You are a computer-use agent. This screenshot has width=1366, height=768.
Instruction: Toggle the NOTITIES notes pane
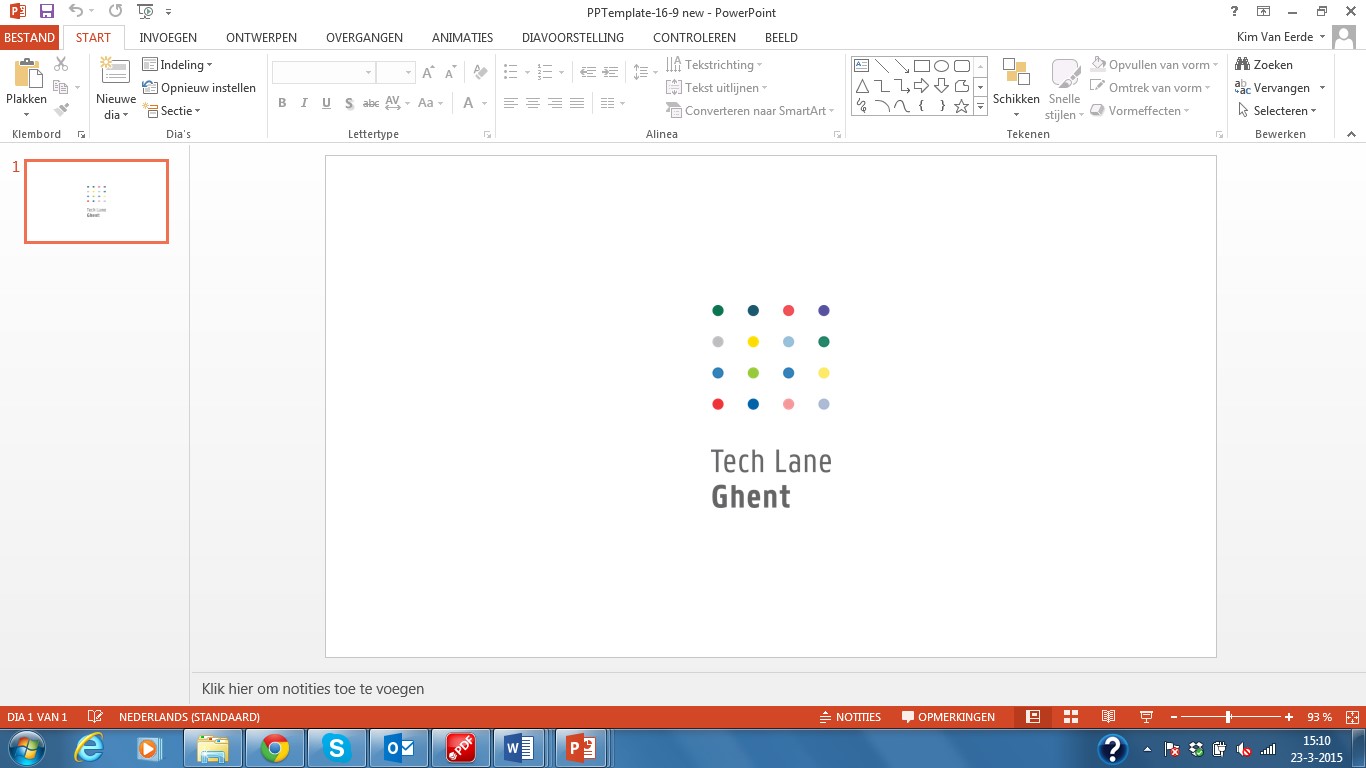pos(850,717)
